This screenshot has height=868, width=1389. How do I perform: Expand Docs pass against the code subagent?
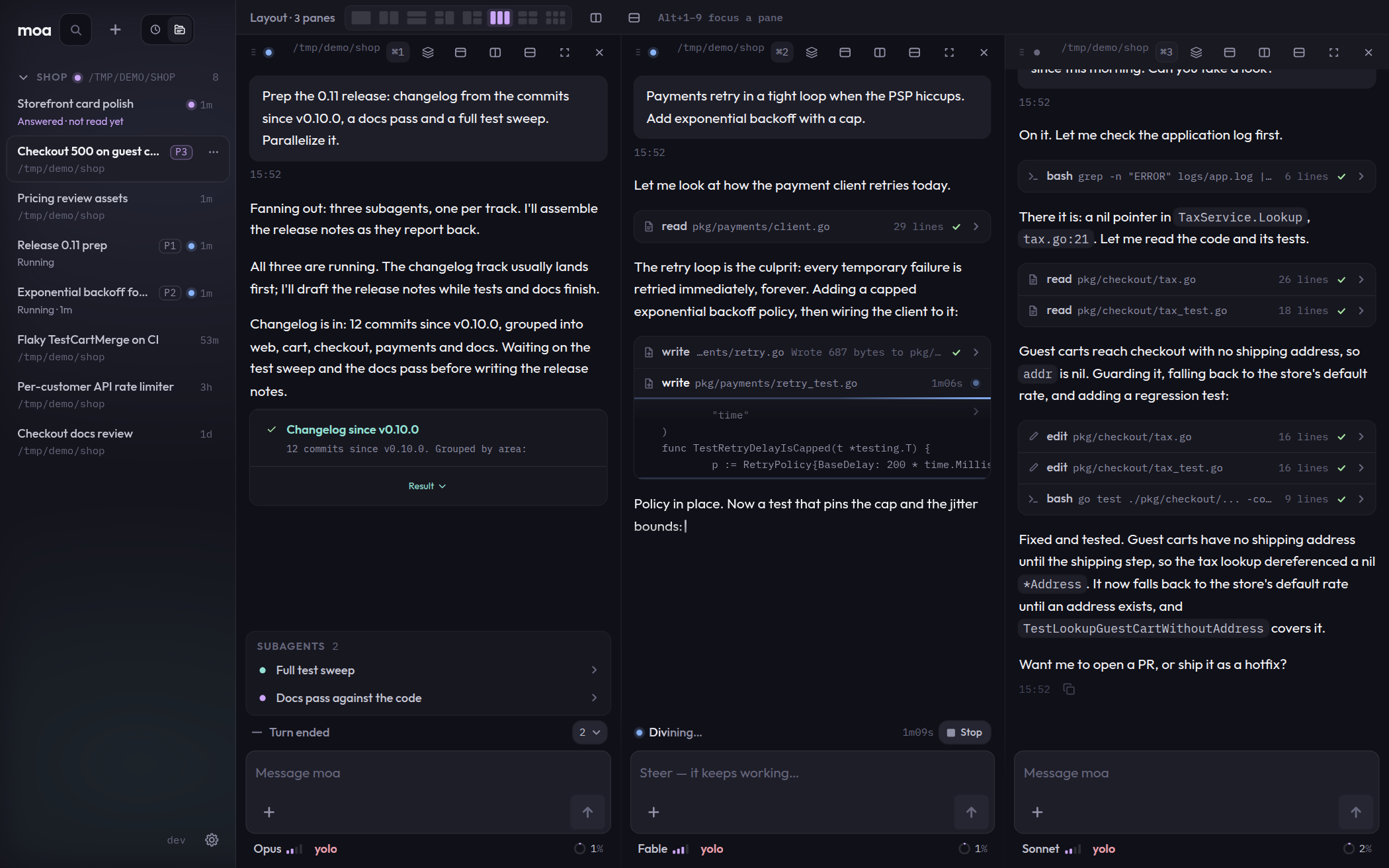(x=428, y=697)
